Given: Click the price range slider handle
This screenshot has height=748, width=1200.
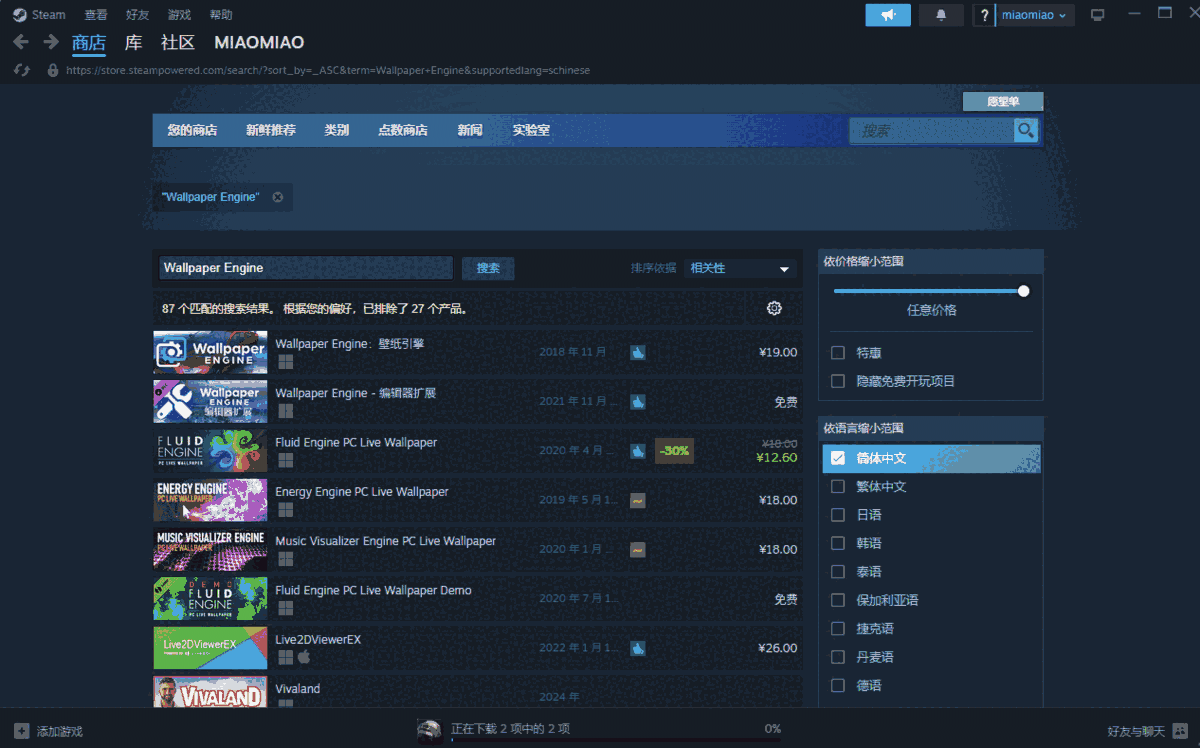Looking at the screenshot, I should coord(1023,291).
